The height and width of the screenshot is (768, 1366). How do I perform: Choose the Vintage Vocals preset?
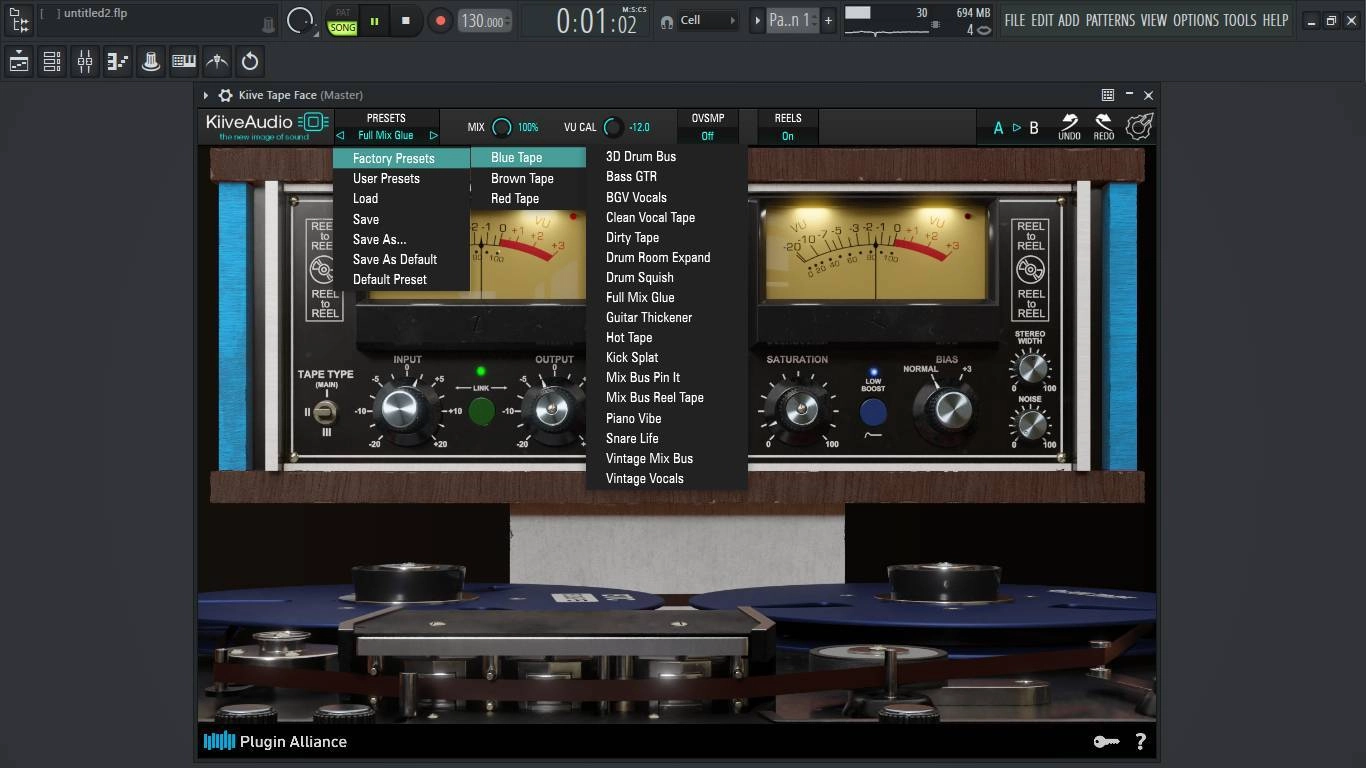pos(667,478)
